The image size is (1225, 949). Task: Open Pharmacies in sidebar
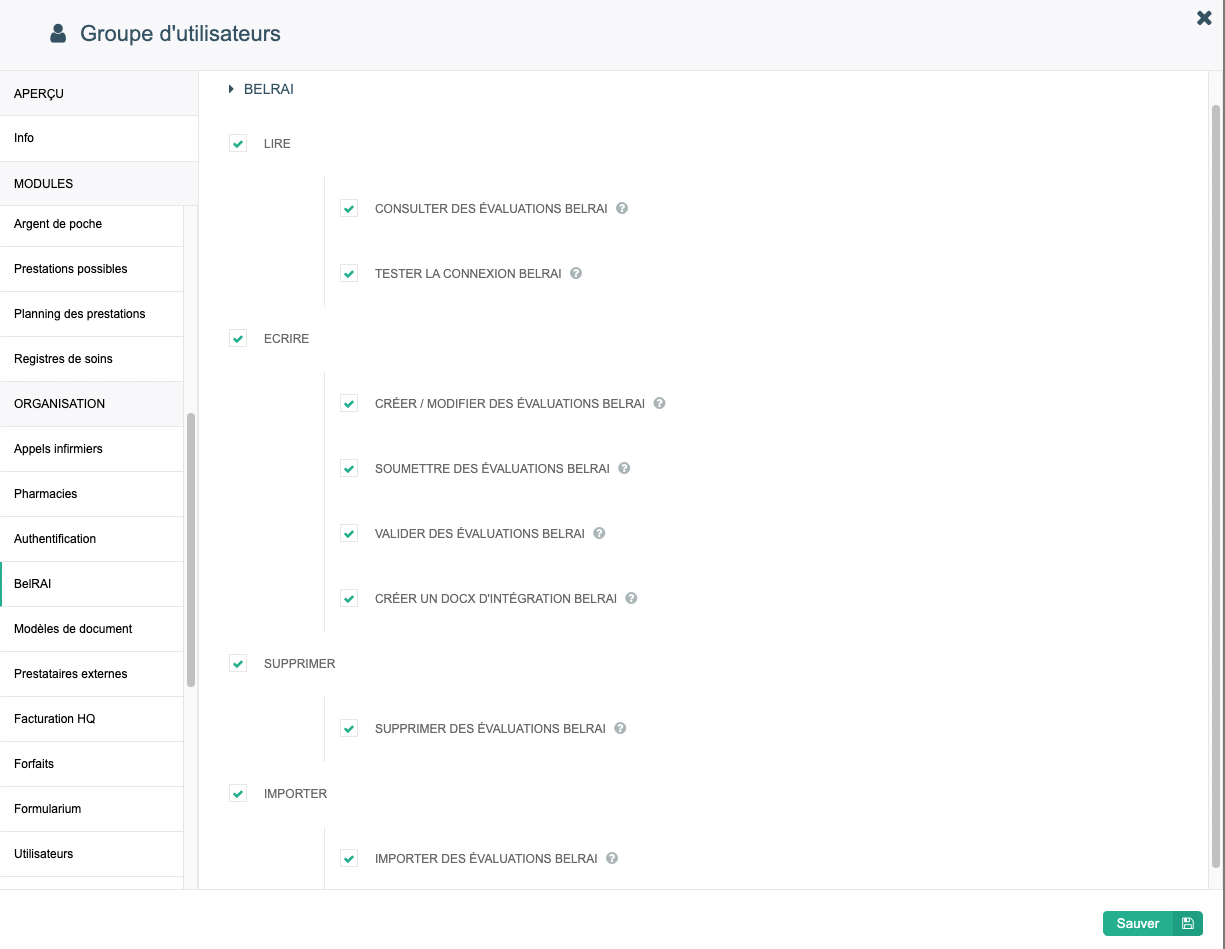92,494
